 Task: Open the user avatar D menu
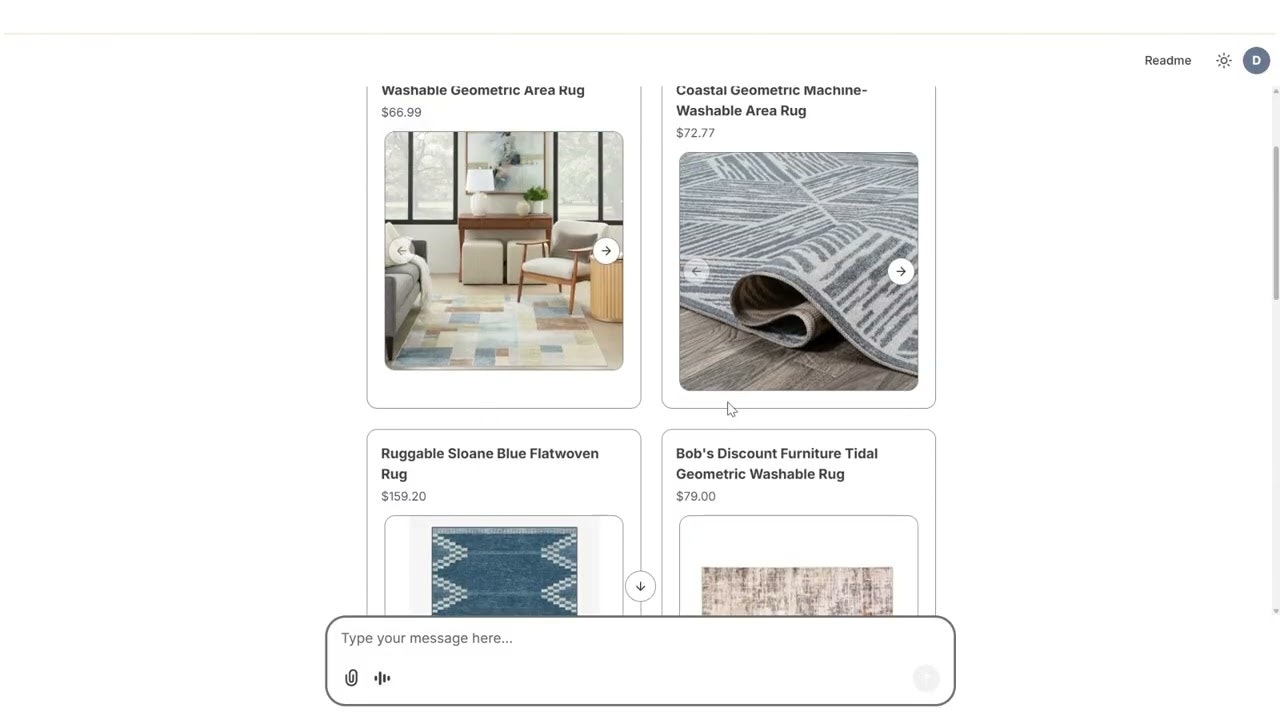1256,61
